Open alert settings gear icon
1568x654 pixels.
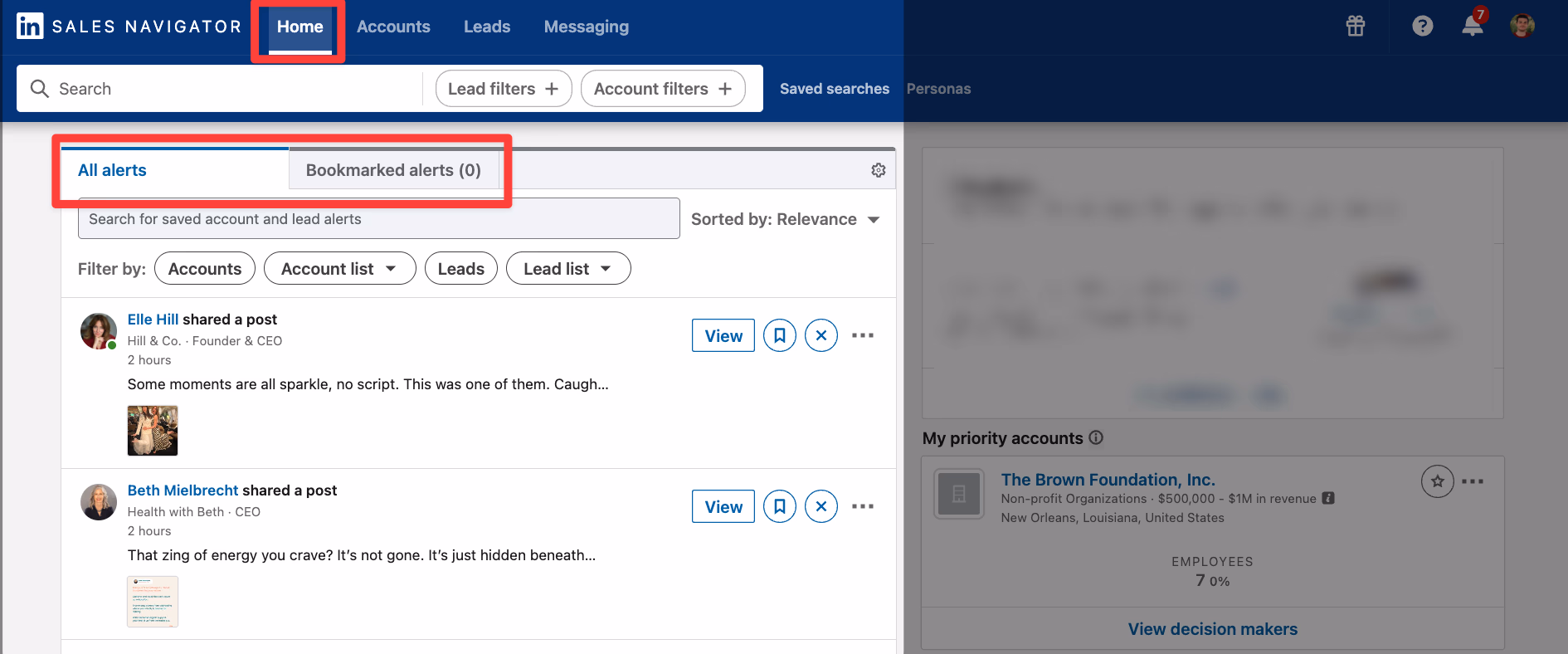click(x=879, y=170)
